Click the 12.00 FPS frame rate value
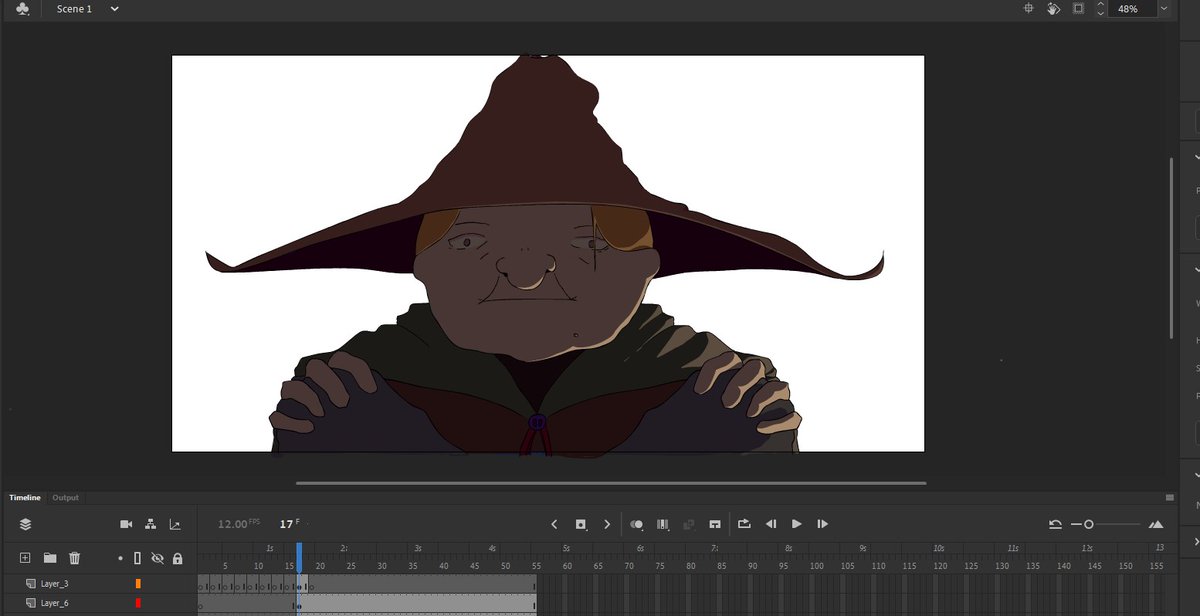1200x616 pixels. (x=239, y=524)
